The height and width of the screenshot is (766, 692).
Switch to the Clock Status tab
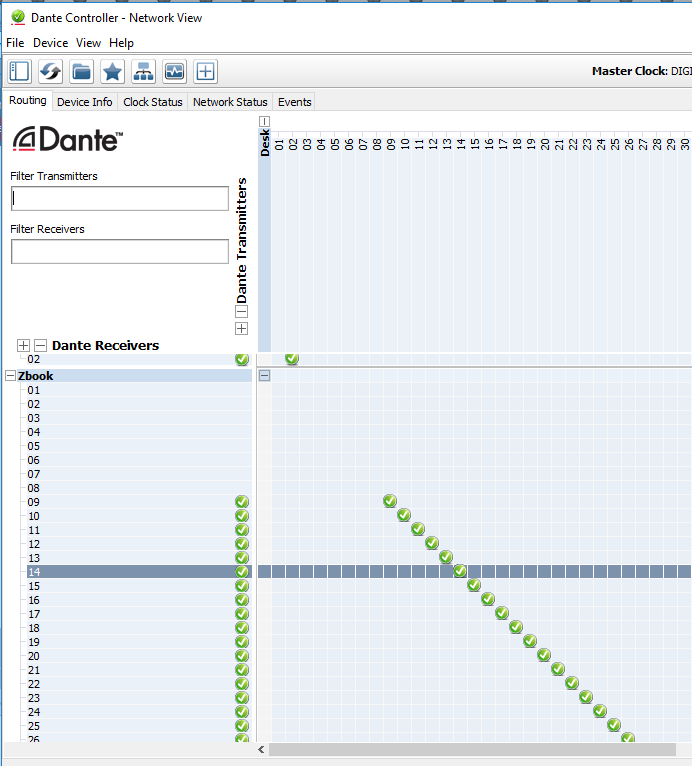pos(152,102)
